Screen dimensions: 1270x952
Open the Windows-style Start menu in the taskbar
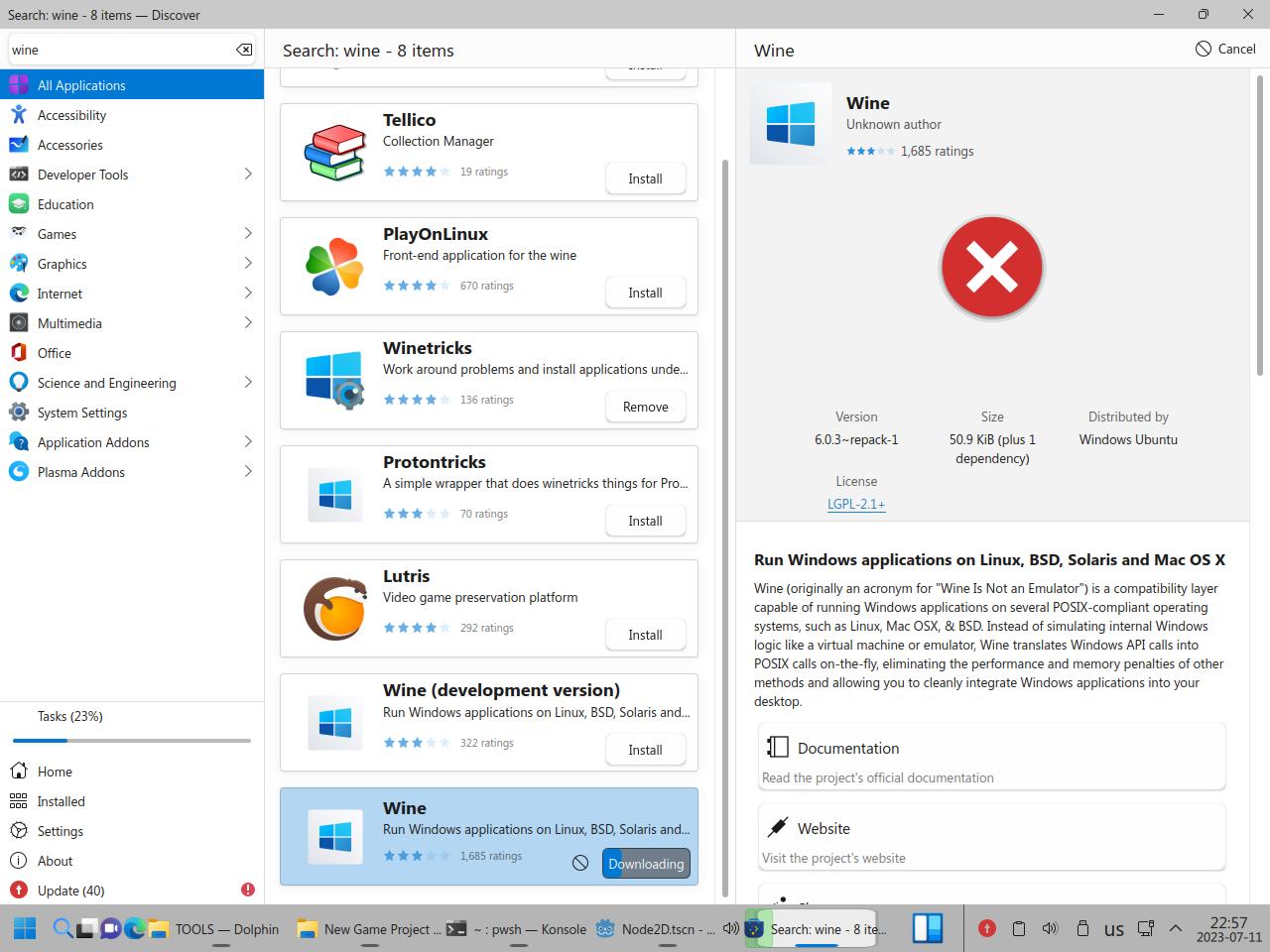tap(25, 929)
